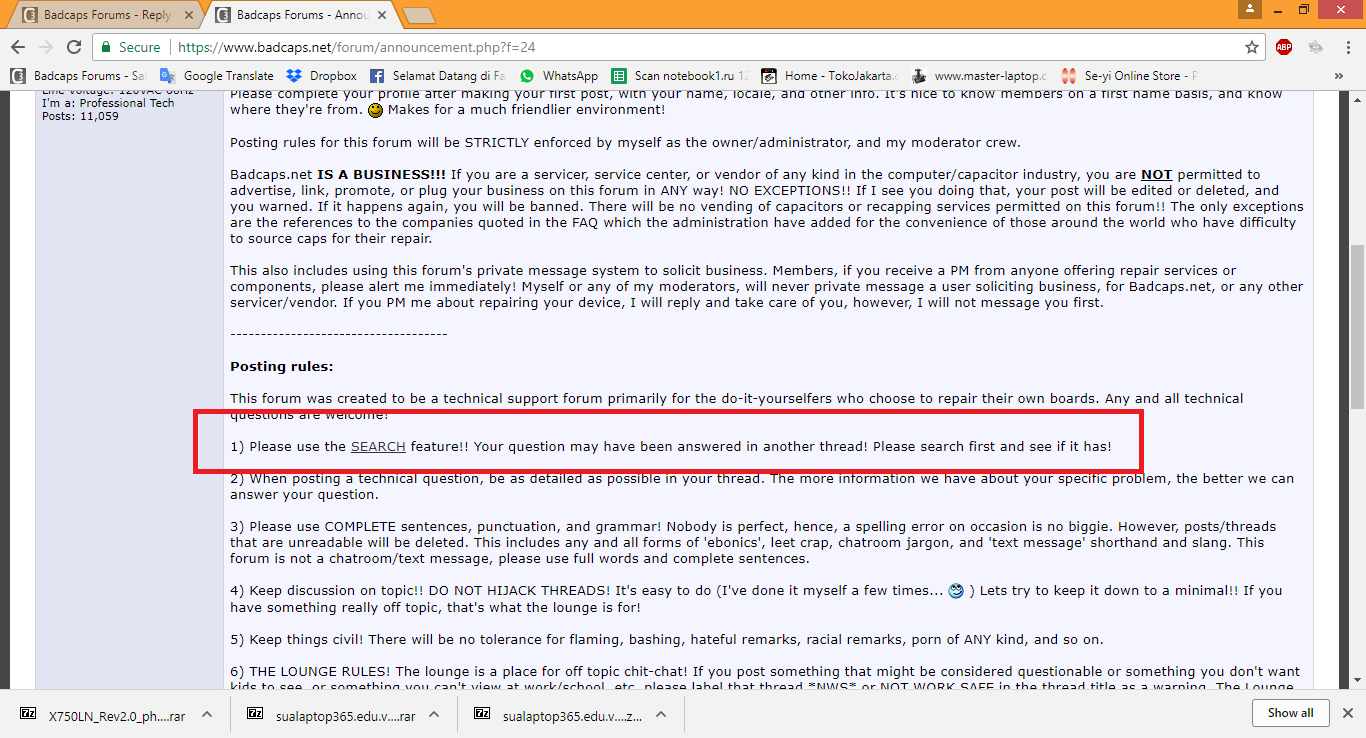Open the 'Badcaps Forums - Sal' bookmark
The width and height of the screenshot is (1366, 738).
pyautogui.click(x=78, y=76)
